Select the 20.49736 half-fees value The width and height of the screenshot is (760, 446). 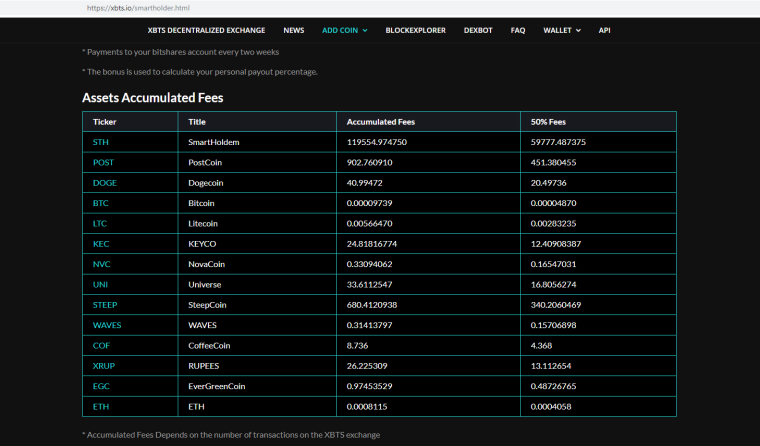[x=548, y=183]
